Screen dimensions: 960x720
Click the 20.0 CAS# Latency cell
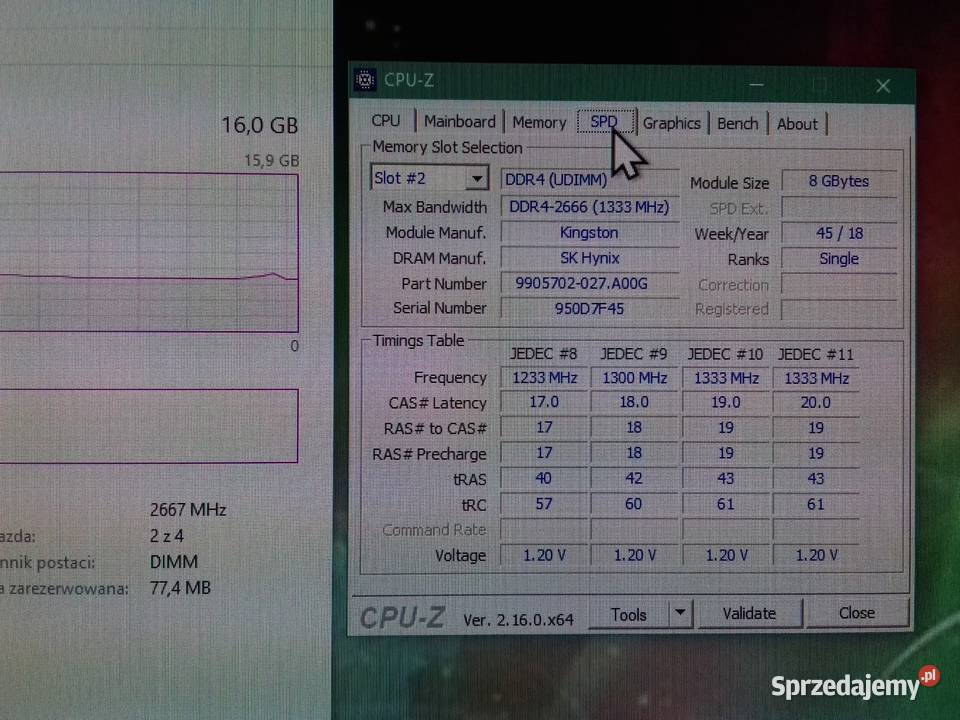pyautogui.click(x=816, y=403)
